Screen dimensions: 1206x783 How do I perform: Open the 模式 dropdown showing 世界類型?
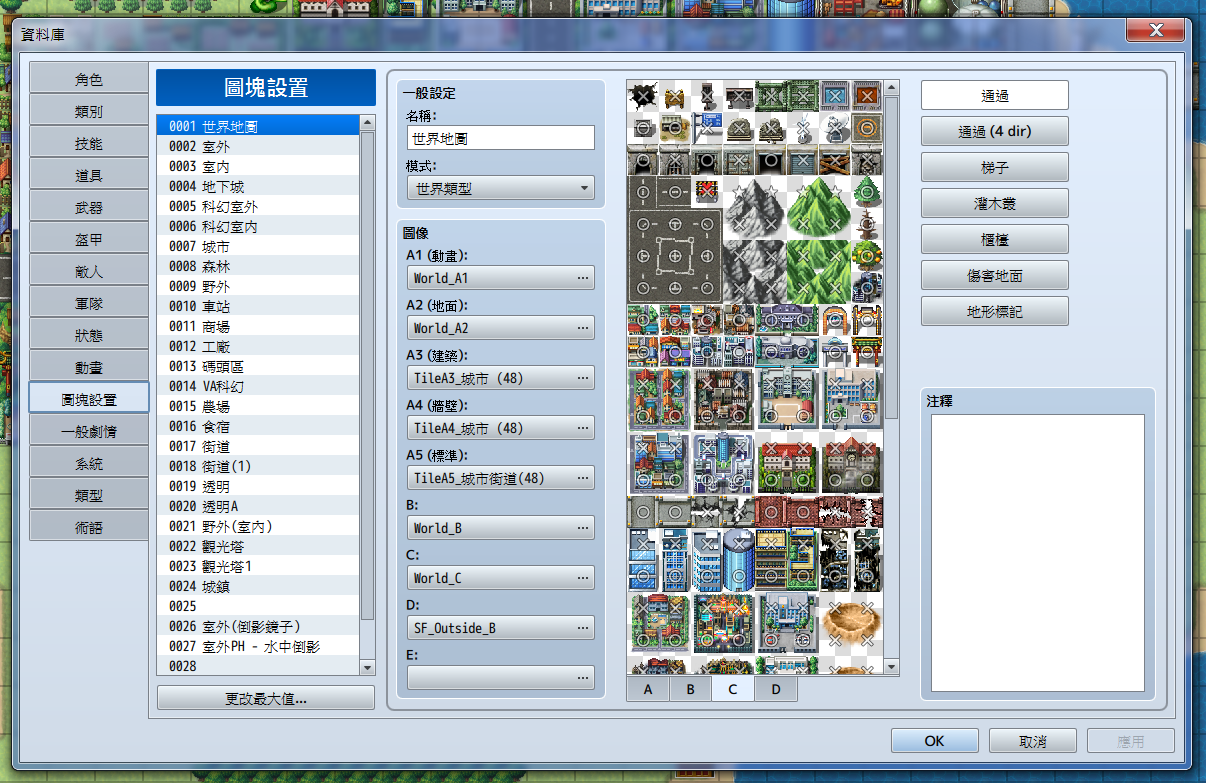point(501,187)
